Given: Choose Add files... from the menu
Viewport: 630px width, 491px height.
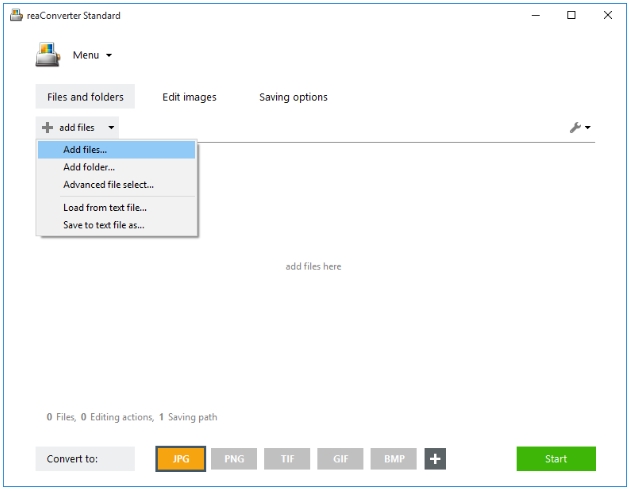Looking at the screenshot, I should coord(117,149).
